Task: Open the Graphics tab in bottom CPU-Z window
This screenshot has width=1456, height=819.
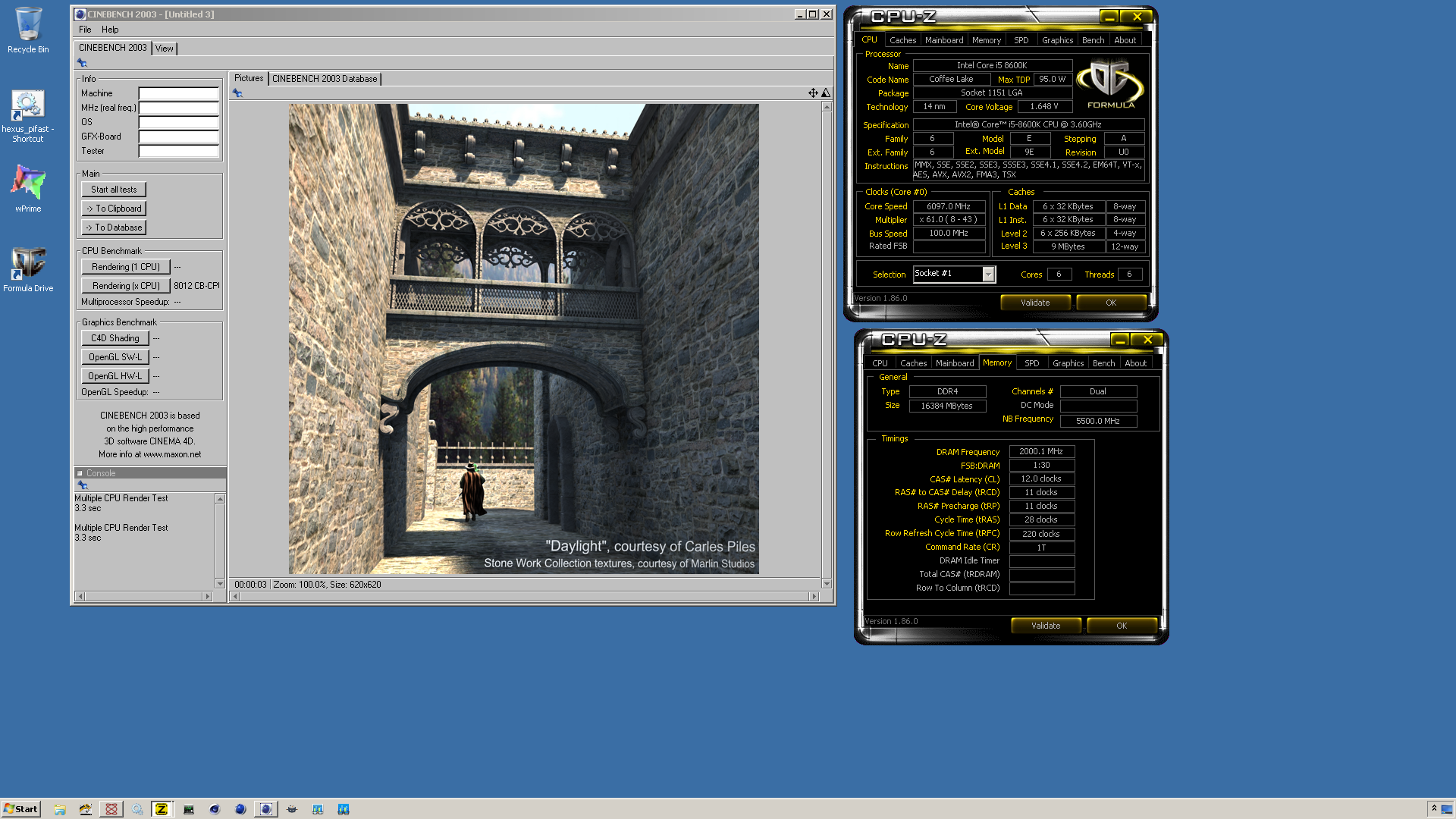Action: click(x=1068, y=363)
